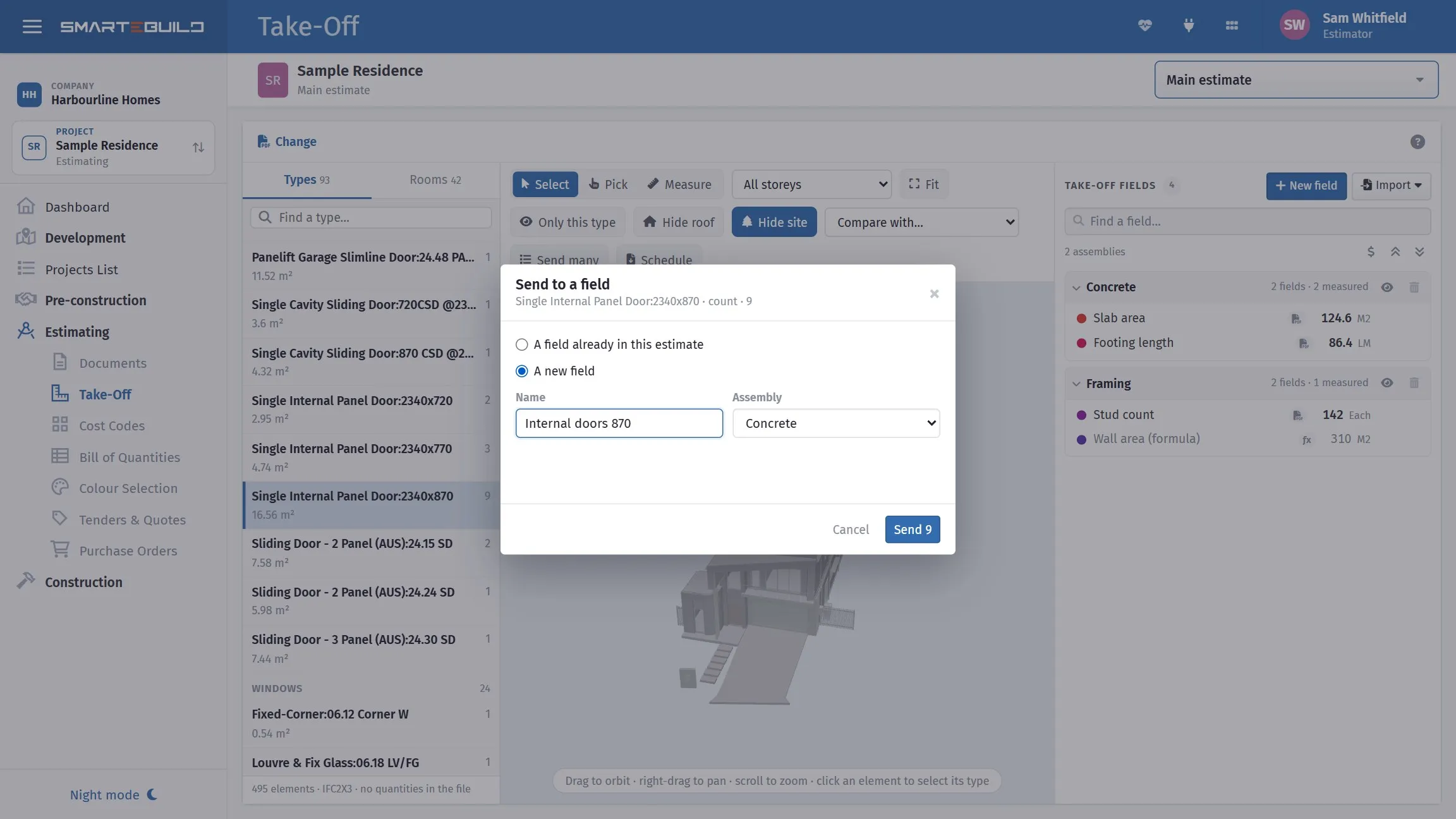
Task: Click the Slab area source file icon
Action: click(x=1296, y=318)
